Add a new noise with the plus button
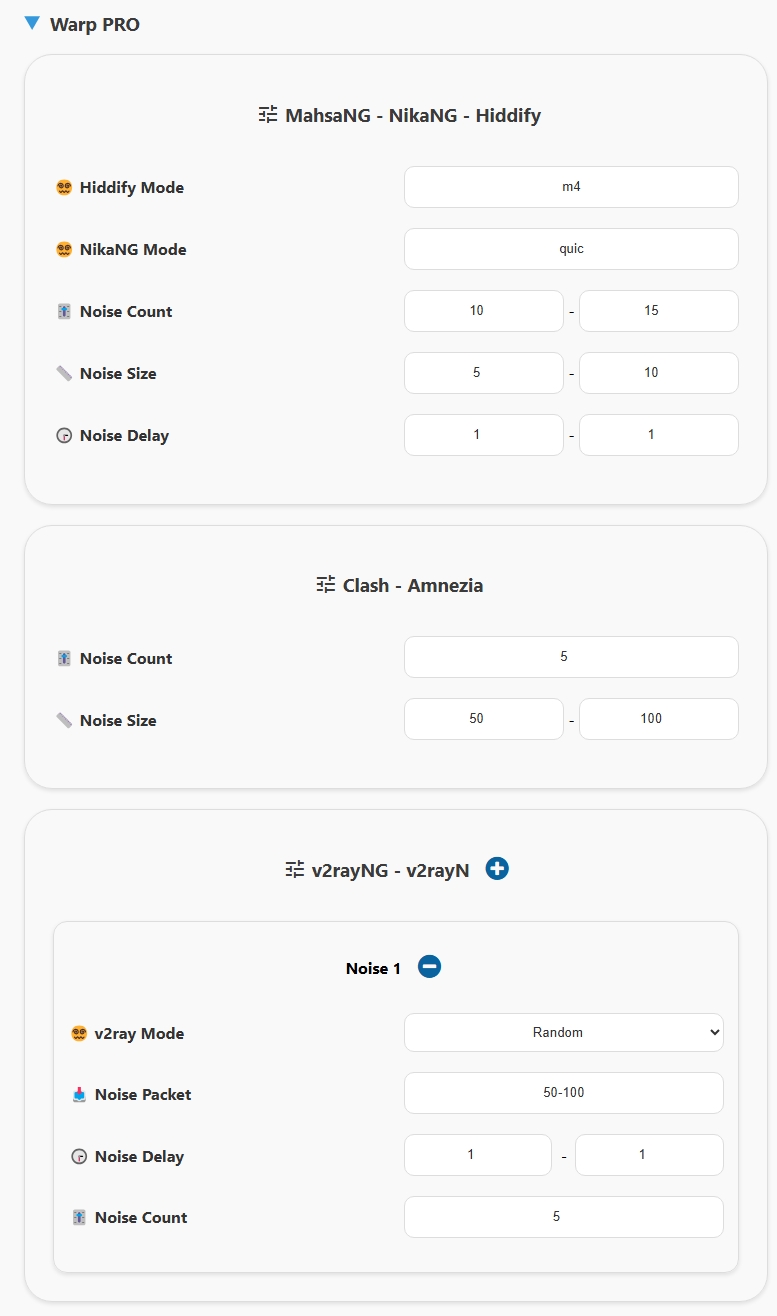 pyautogui.click(x=497, y=868)
